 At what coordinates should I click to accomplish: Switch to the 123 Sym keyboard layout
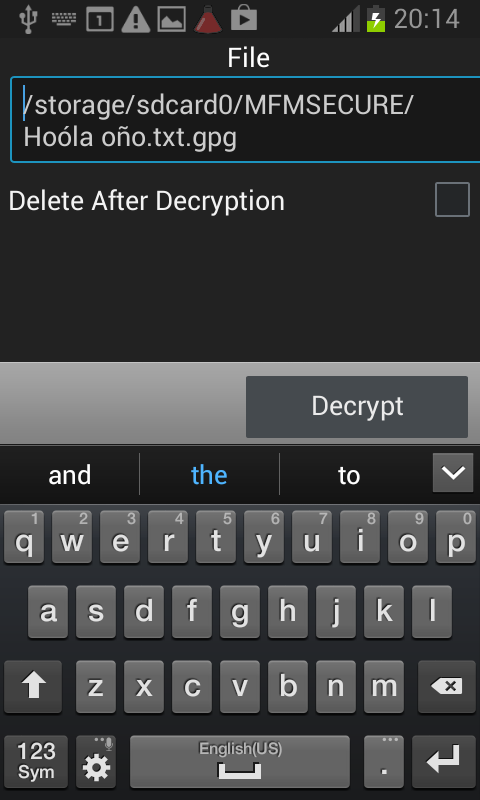pos(36,761)
